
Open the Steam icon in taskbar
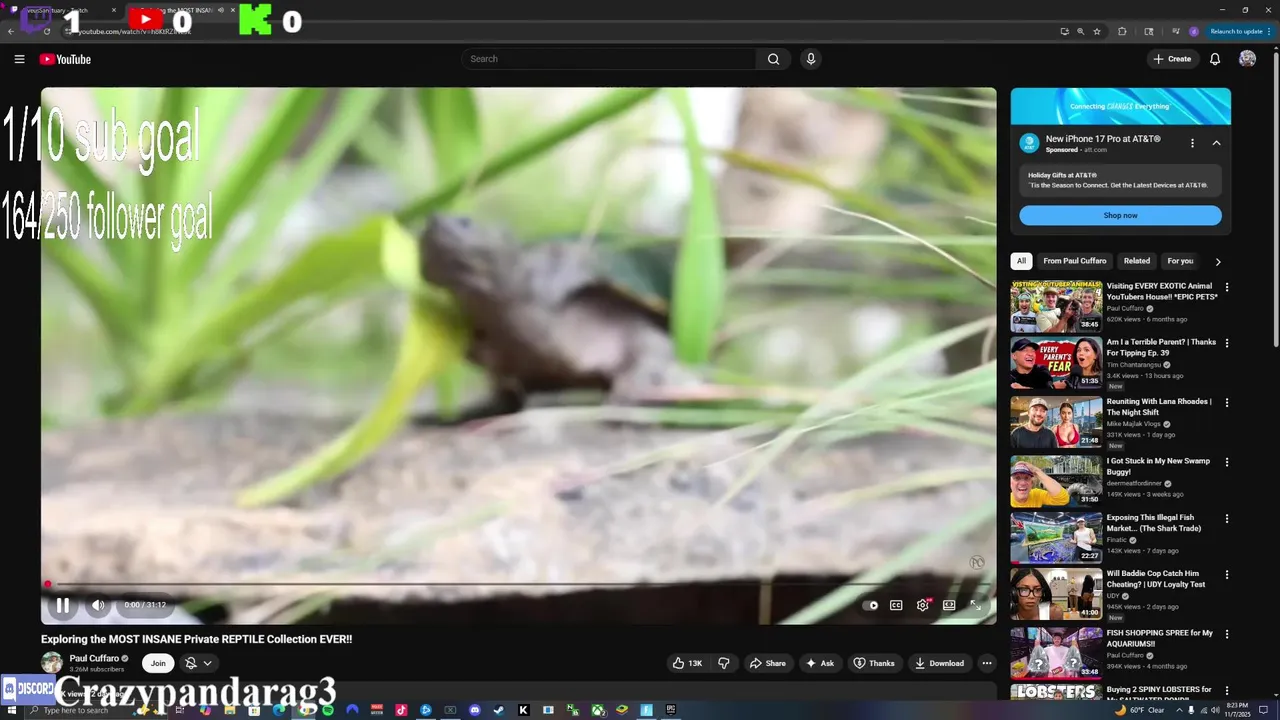(499, 710)
